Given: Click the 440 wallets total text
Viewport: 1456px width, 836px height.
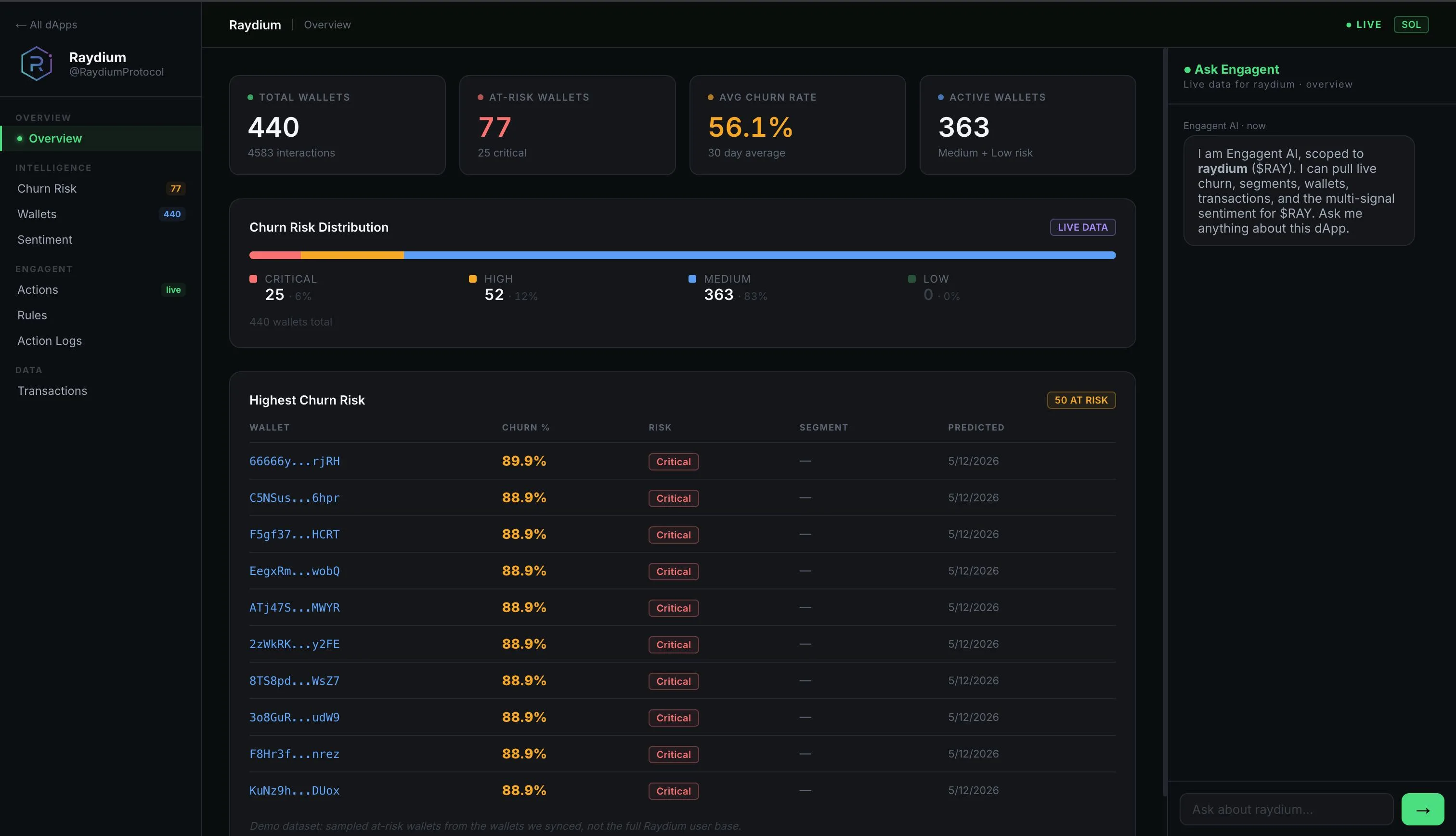Looking at the screenshot, I should coord(291,322).
